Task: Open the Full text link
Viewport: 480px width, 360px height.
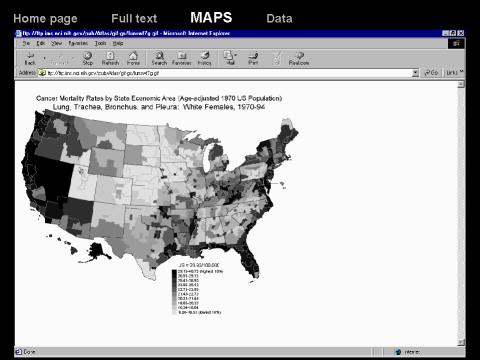Action: [134, 19]
